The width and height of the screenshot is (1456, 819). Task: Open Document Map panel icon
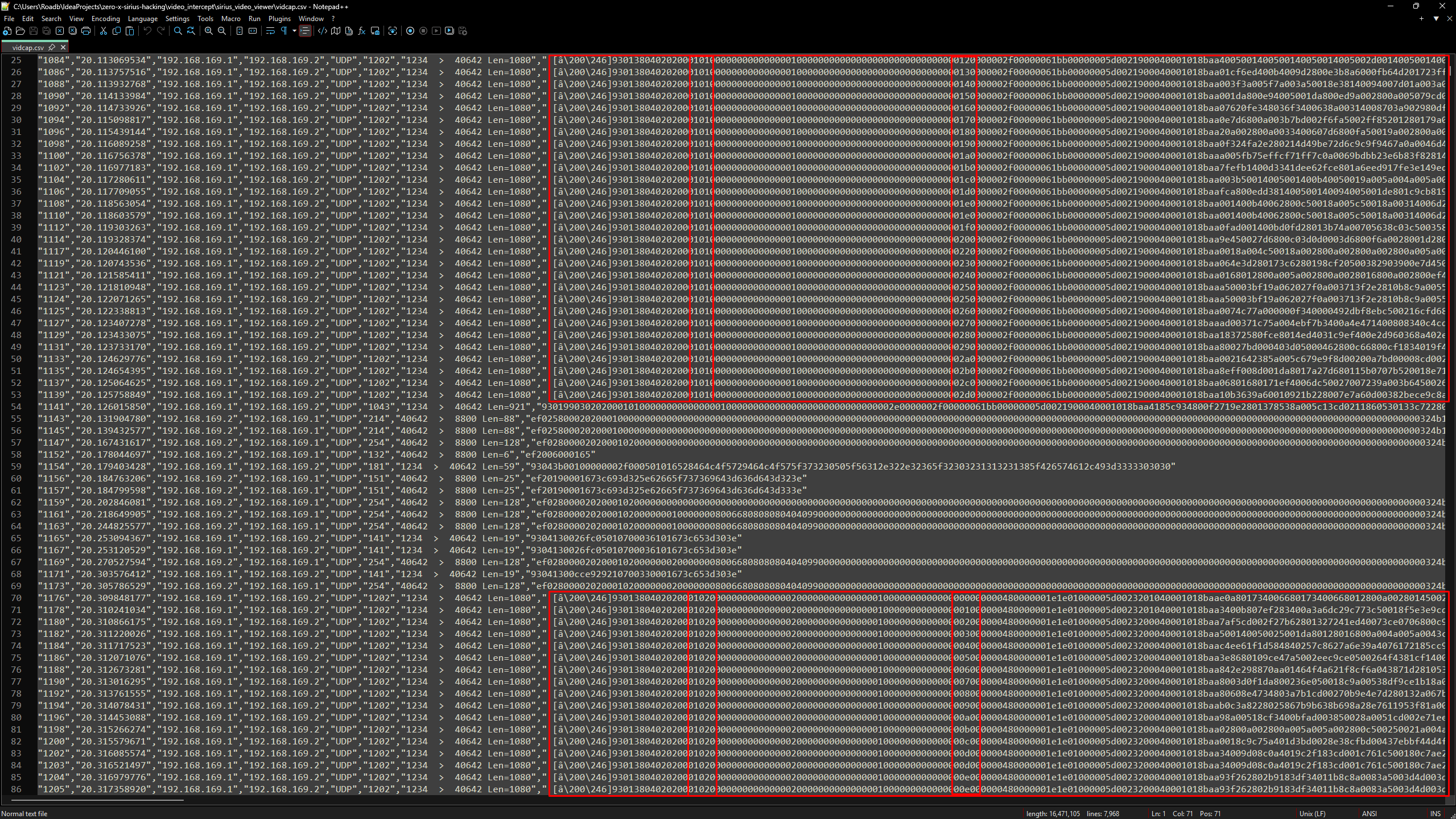pyautogui.click(x=336, y=31)
